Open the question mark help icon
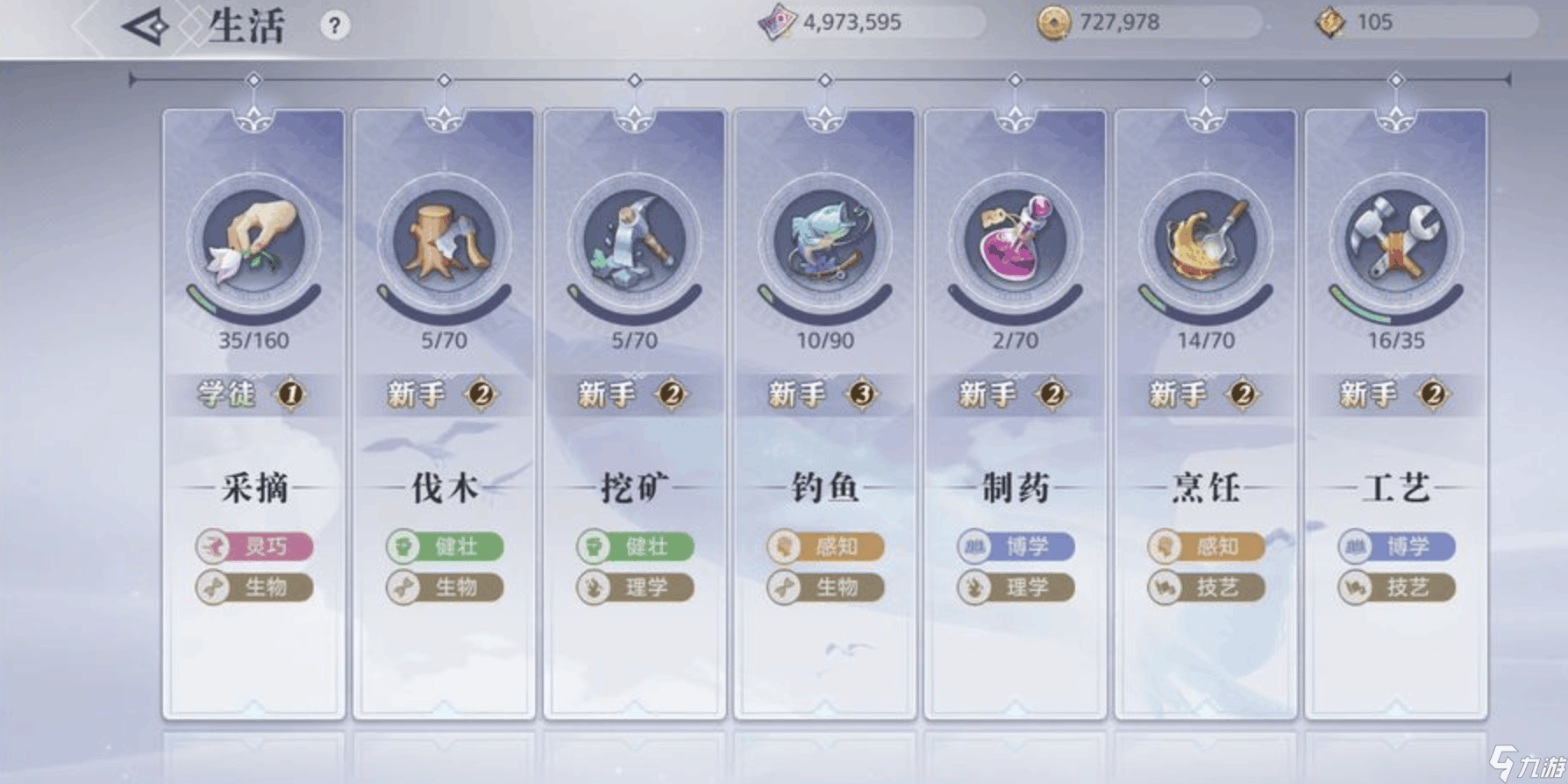The height and width of the screenshot is (784, 1568). 334,25
